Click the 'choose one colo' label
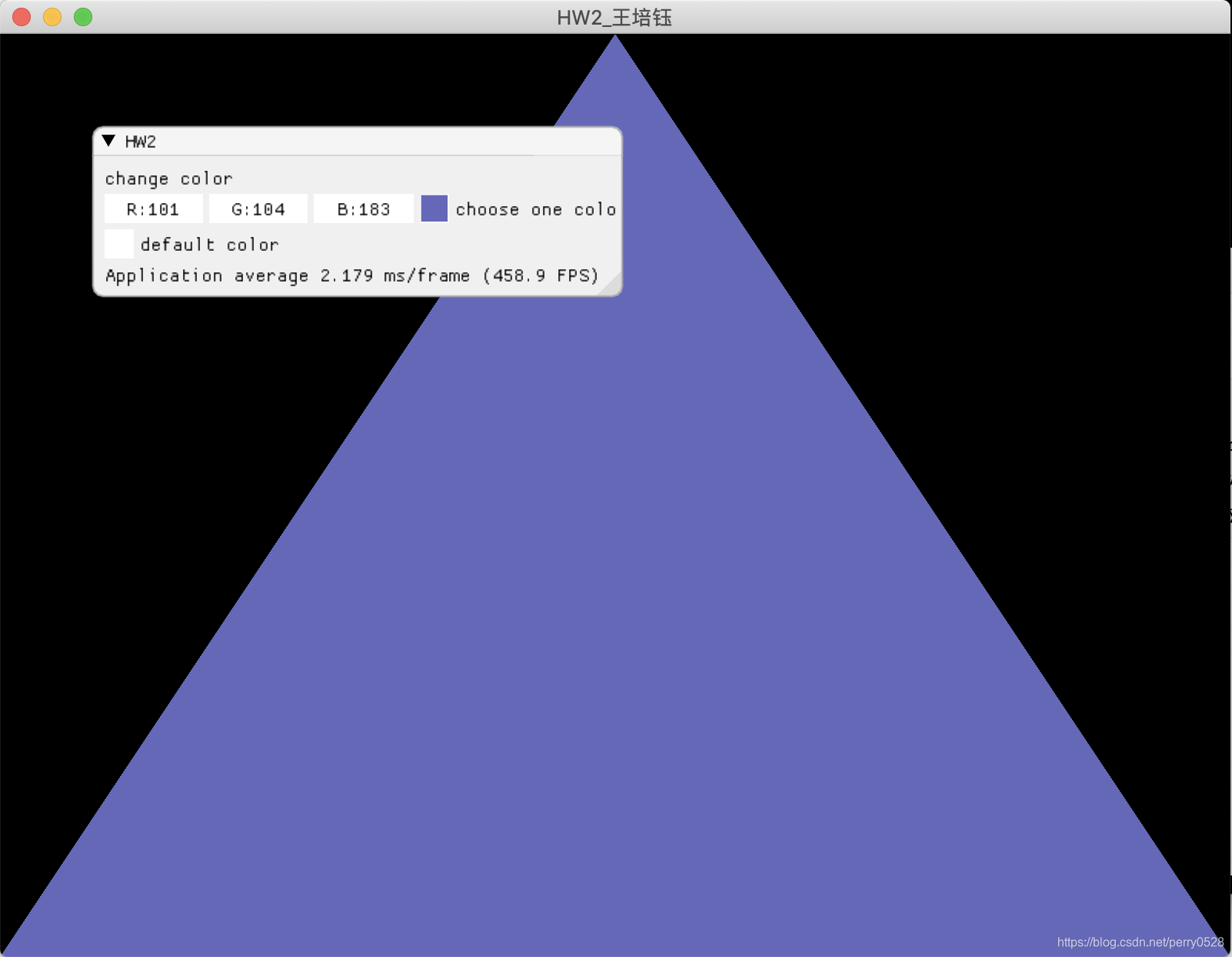The width and height of the screenshot is (1232, 957). tap(536, 209)
